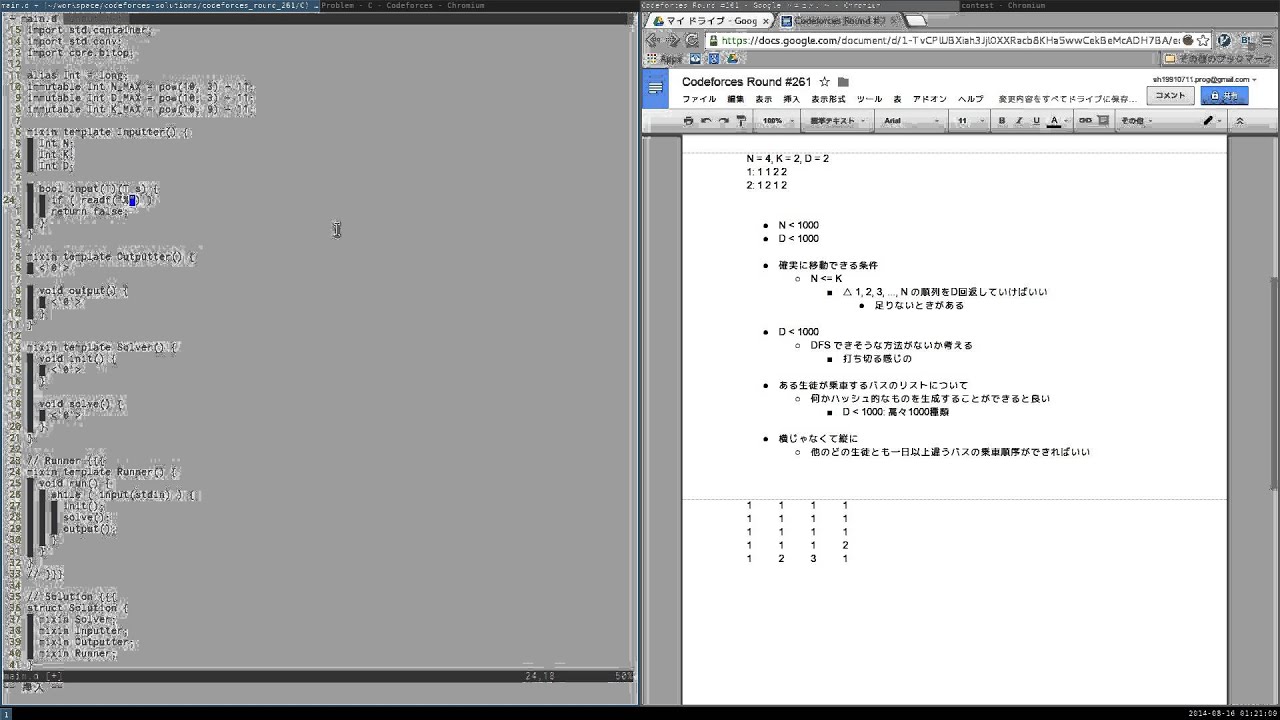Click the text 足りないときがある
Viewport: 1280px width, 720px height.
point(919,305)
